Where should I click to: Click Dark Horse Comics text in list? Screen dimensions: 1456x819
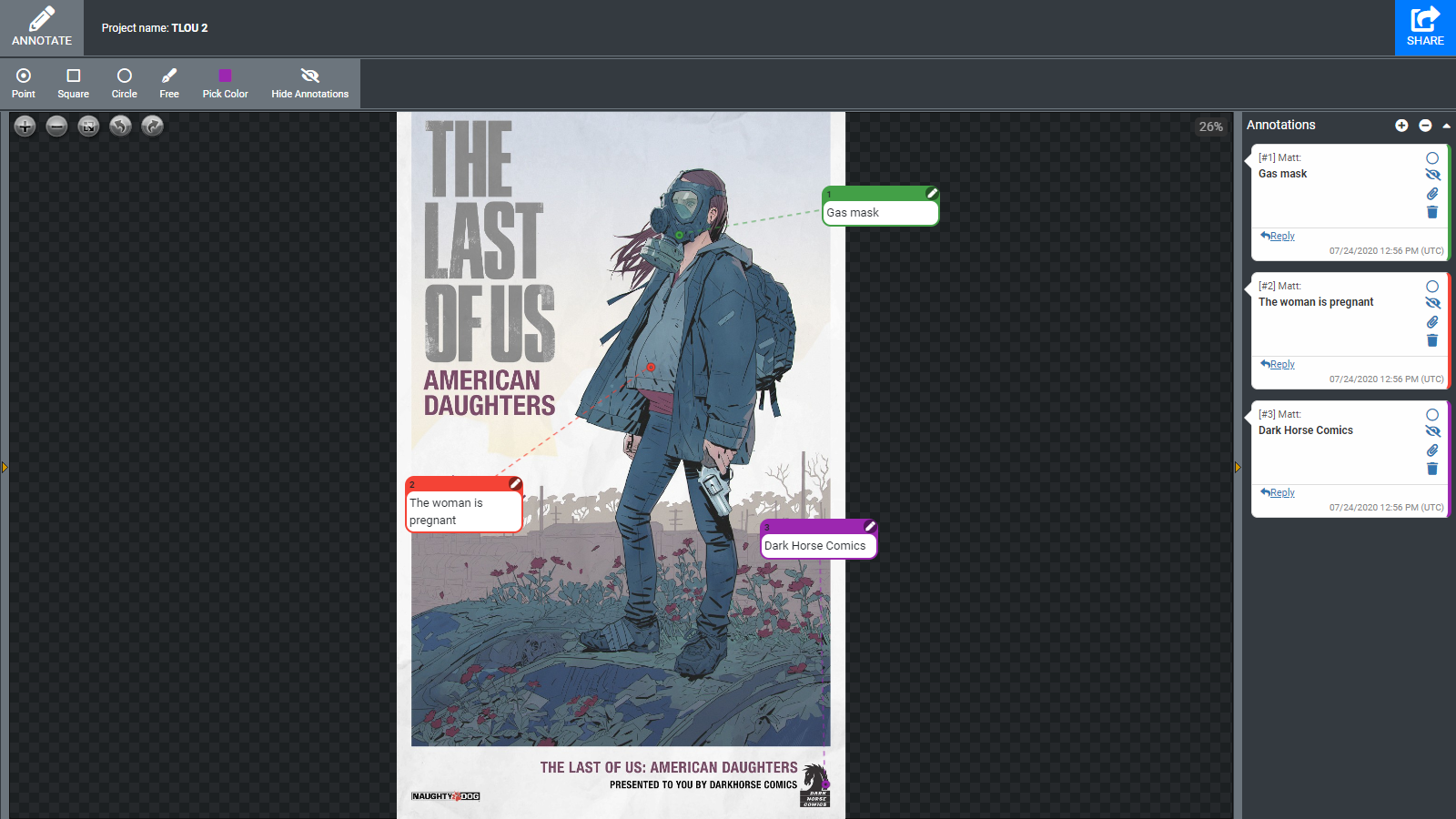pos(1306,430)
